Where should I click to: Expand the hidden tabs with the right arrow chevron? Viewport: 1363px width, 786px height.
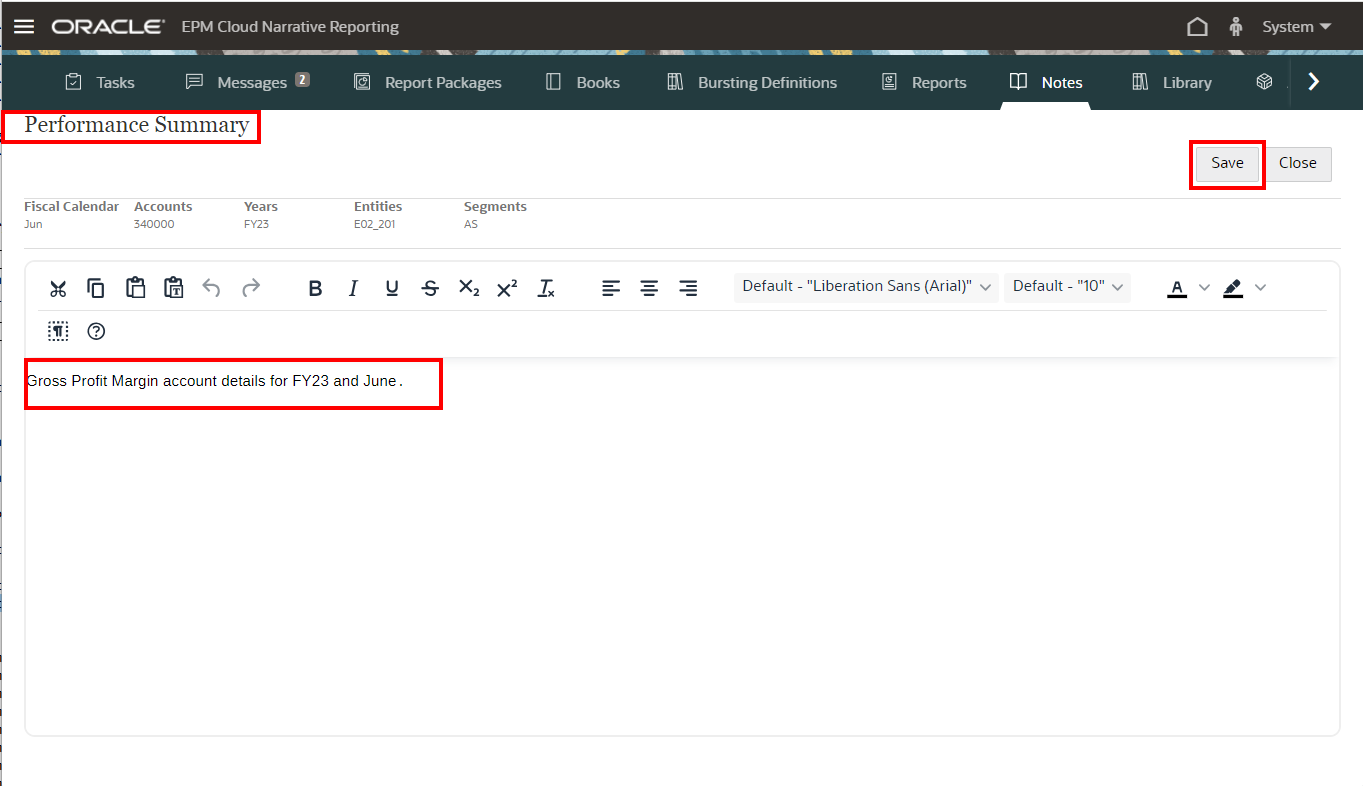coord(1313,81)
